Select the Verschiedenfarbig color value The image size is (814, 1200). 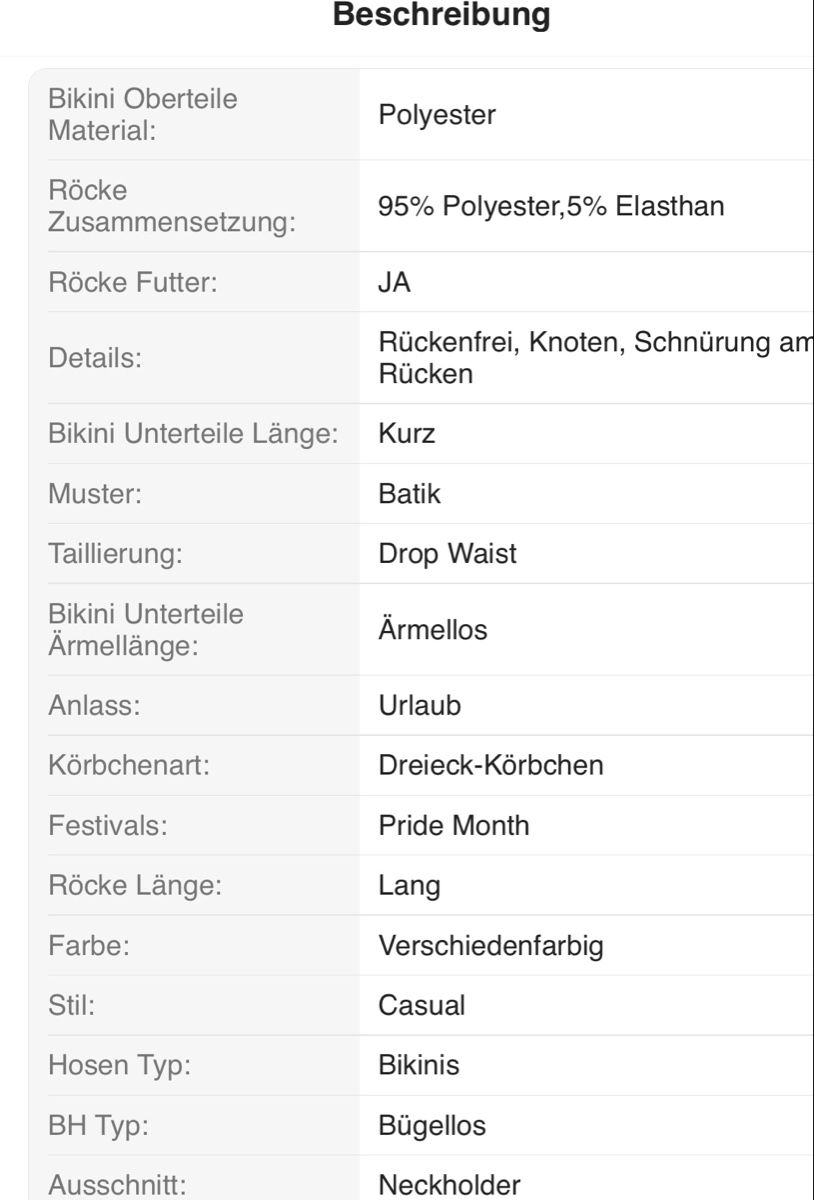coord(491,946)
